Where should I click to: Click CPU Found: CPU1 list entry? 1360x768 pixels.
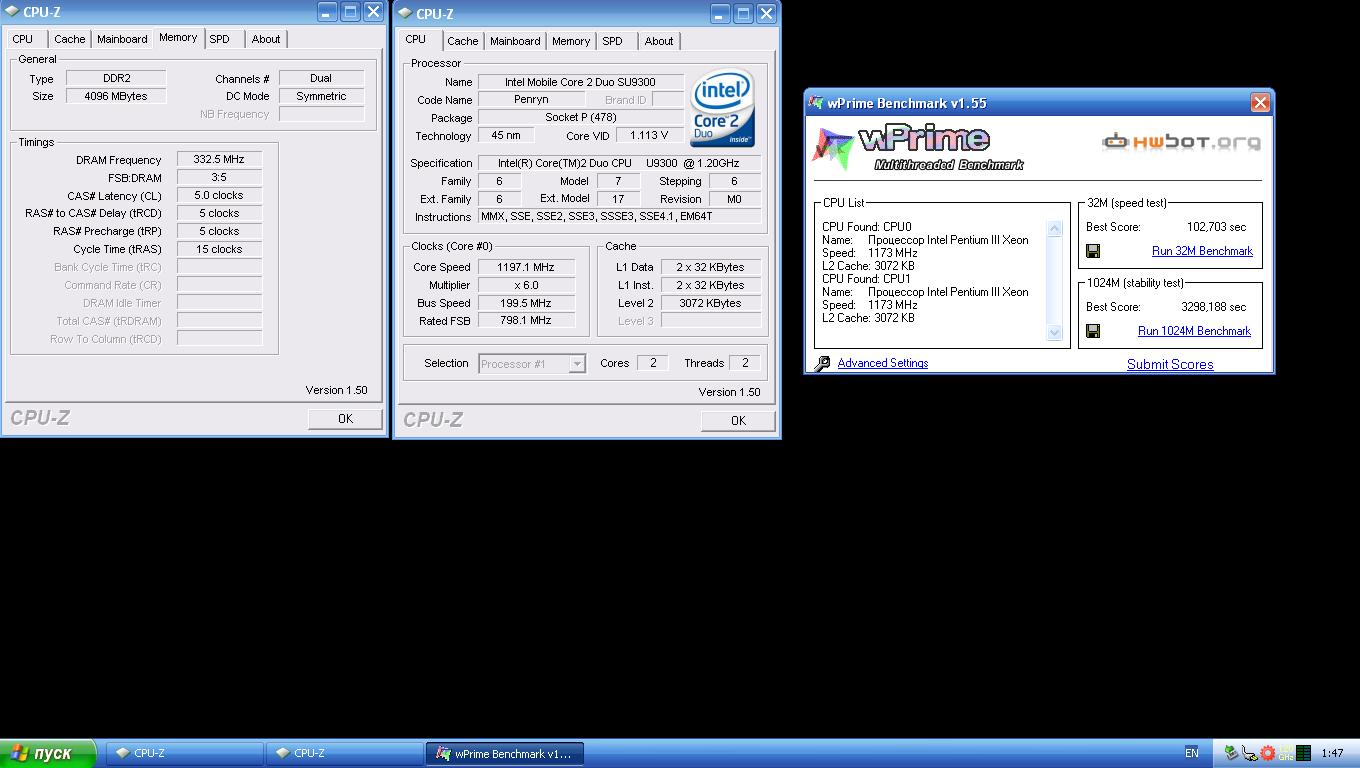point(867,279)
